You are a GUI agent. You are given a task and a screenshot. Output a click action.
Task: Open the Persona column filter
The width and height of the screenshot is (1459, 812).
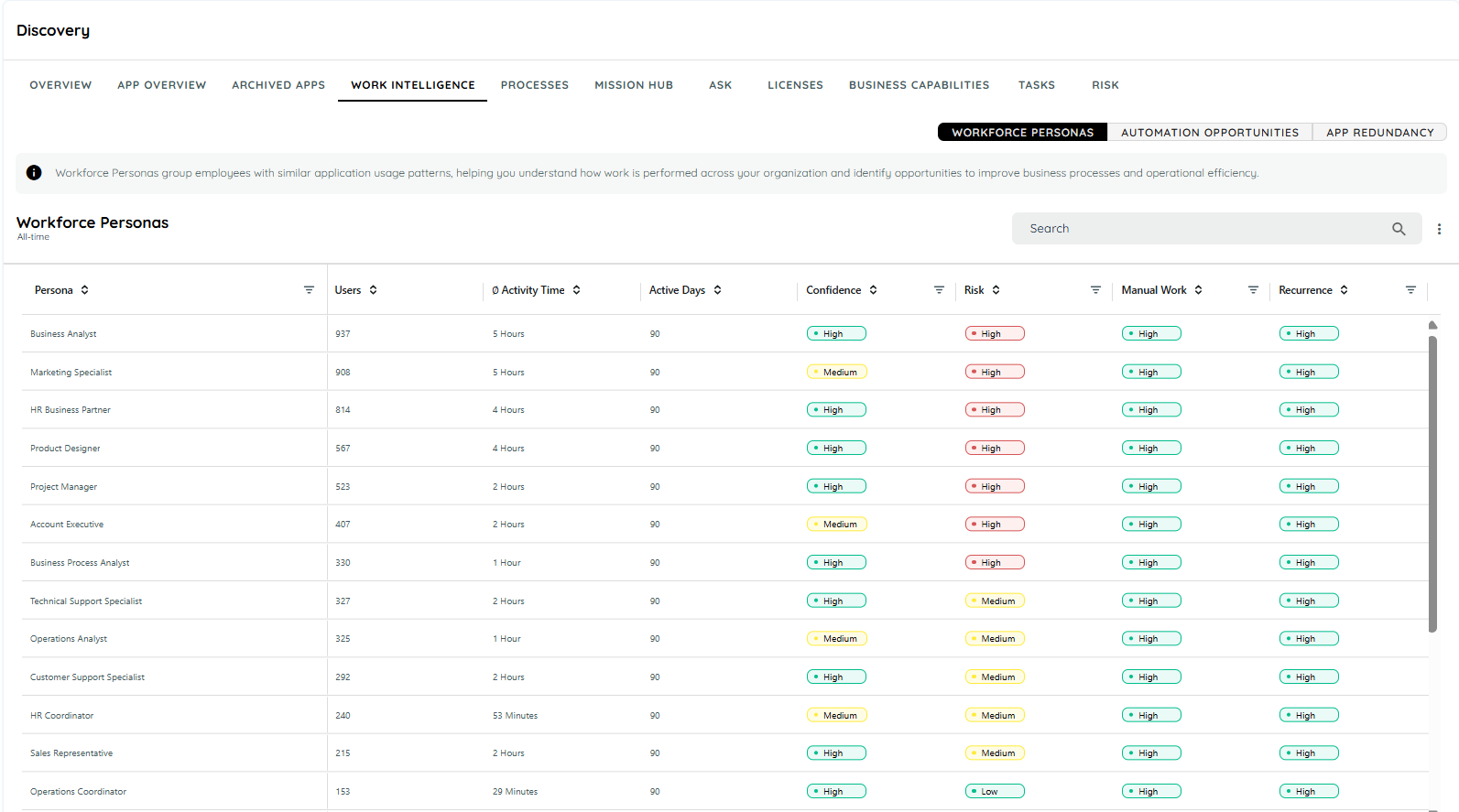(x=309, y=290)
